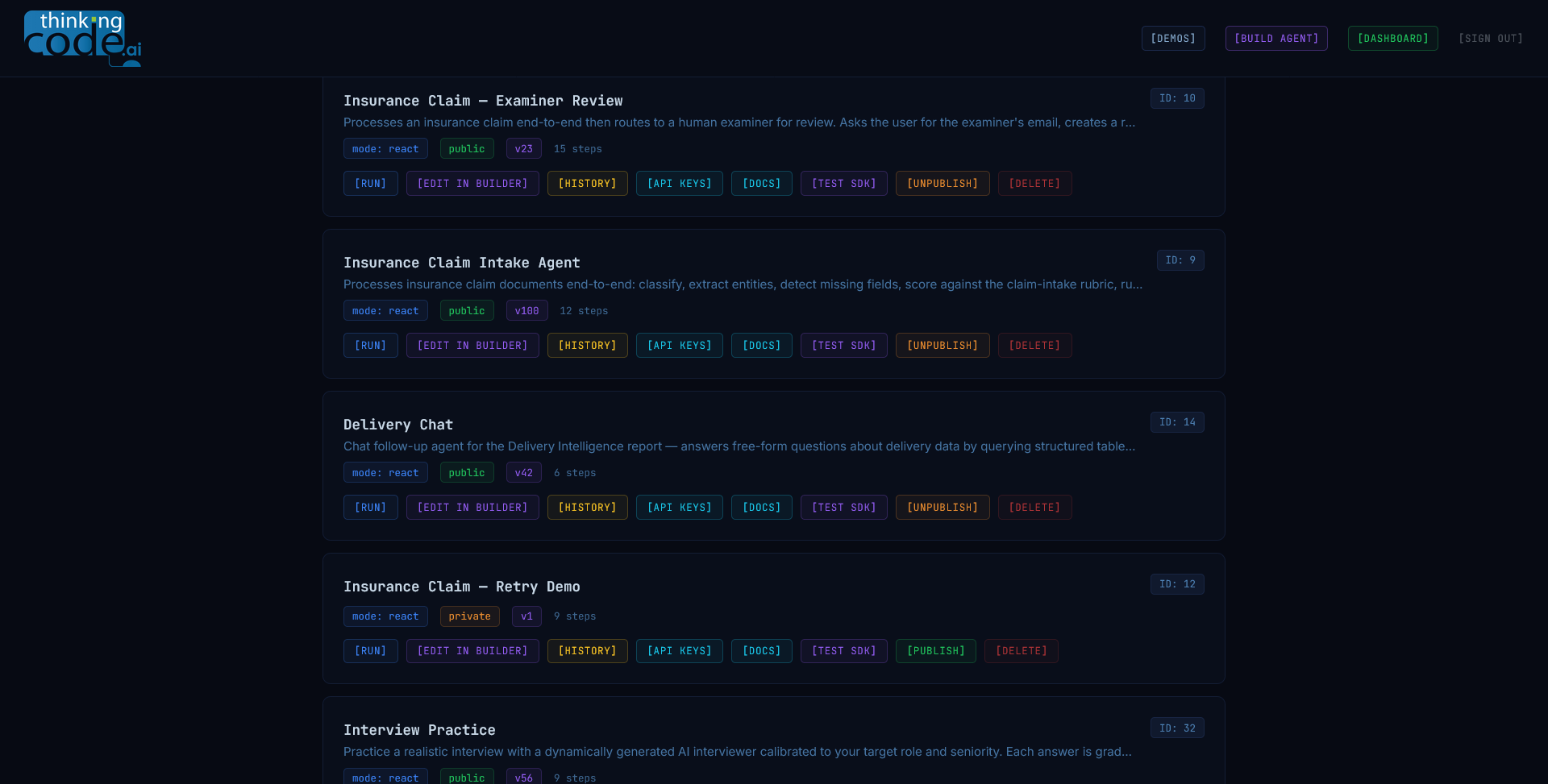Click the 'Insurance Claim — Retry Demo' title
The height and width of the screenshot is (784, 1548).
click(462, 587)
